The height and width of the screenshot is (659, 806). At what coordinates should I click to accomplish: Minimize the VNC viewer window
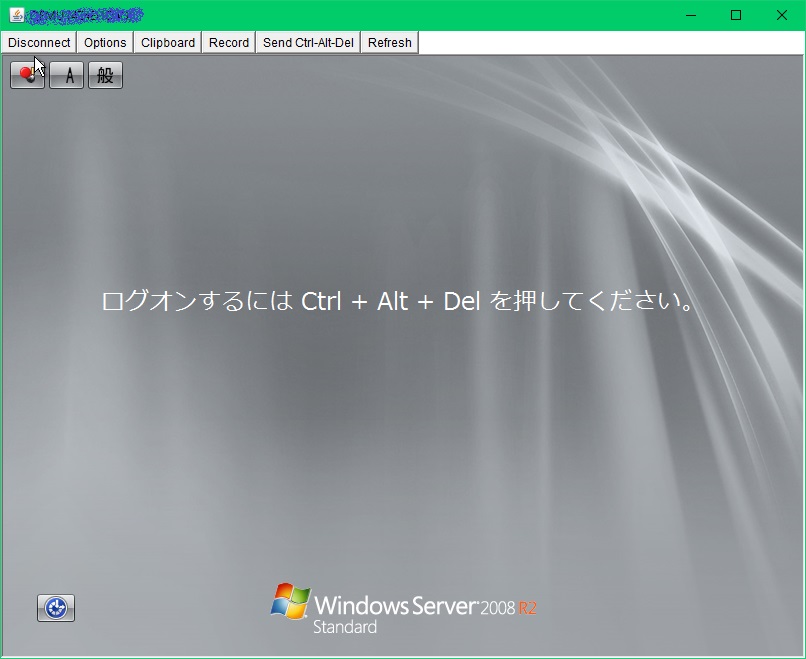click(x=691, y=15)
